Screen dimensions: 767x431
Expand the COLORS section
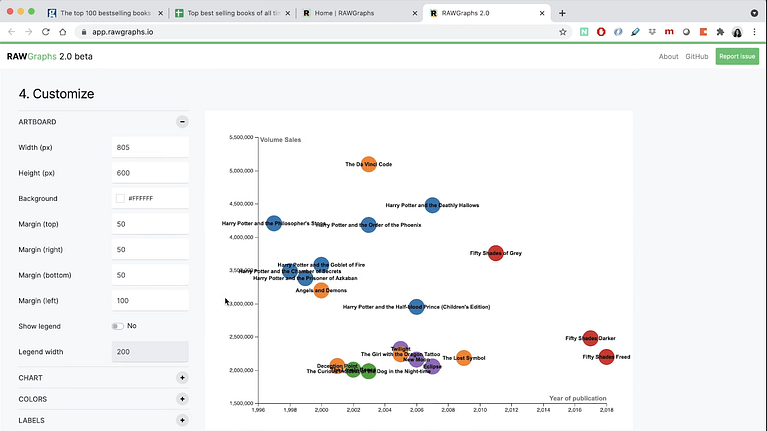[182, 399]
